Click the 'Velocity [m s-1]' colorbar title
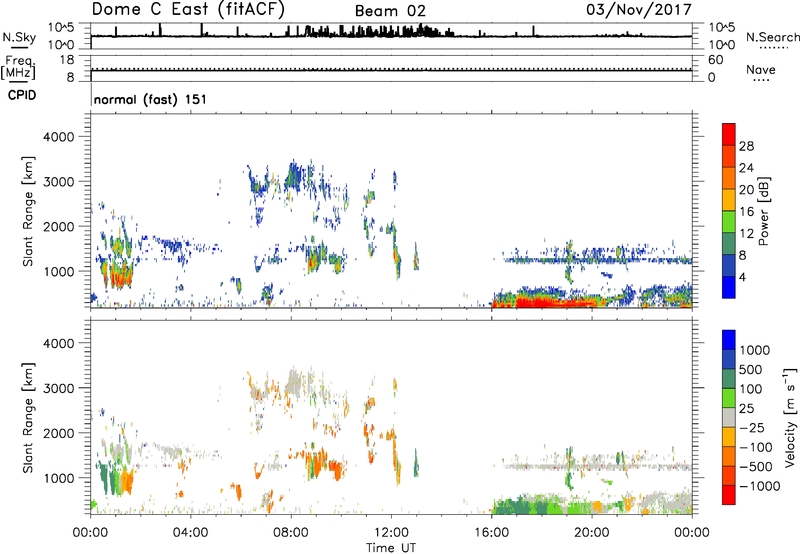Viewport: 800px width, 554px height. [x=790, y=417]
